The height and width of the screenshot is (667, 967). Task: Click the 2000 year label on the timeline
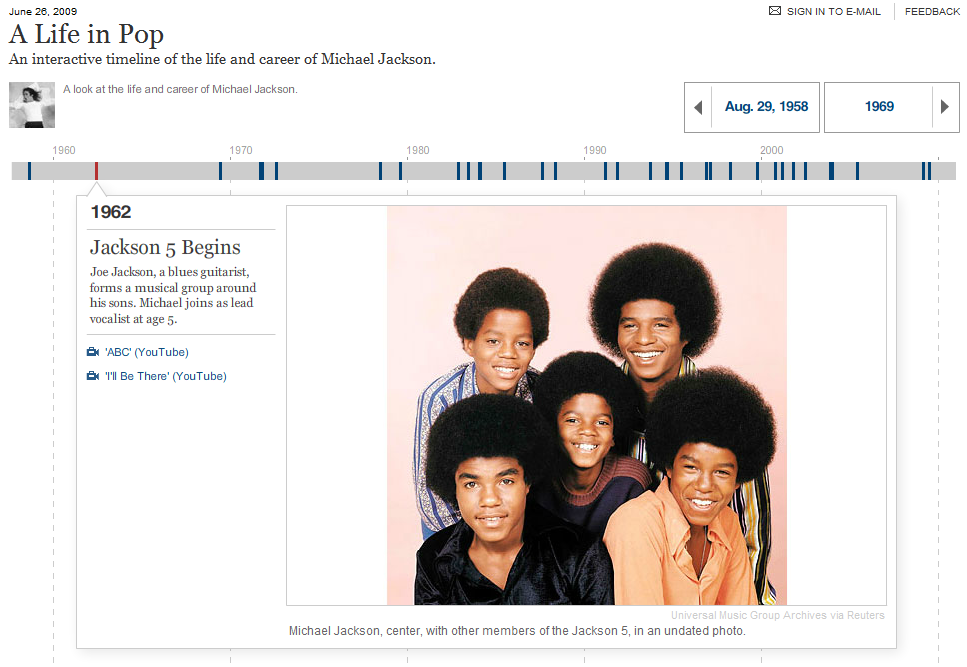tap(771, 150)
